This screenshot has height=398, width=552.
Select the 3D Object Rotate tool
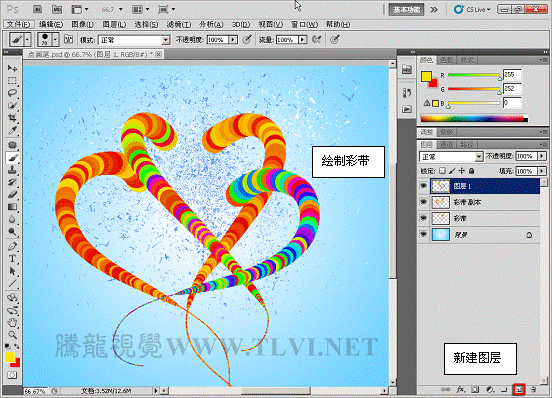(x=12, y=298)
